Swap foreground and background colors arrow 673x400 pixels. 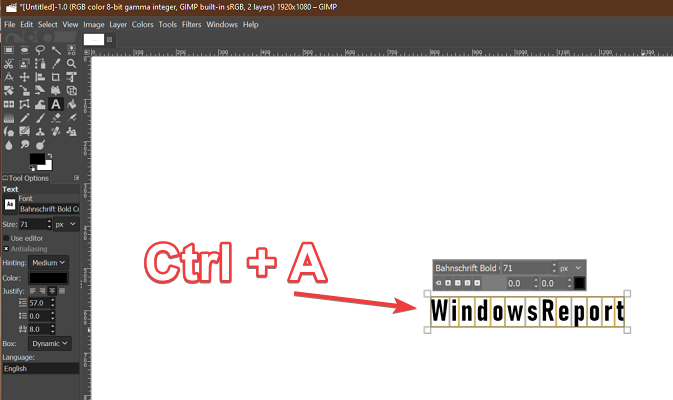click(x=50, y=156)
